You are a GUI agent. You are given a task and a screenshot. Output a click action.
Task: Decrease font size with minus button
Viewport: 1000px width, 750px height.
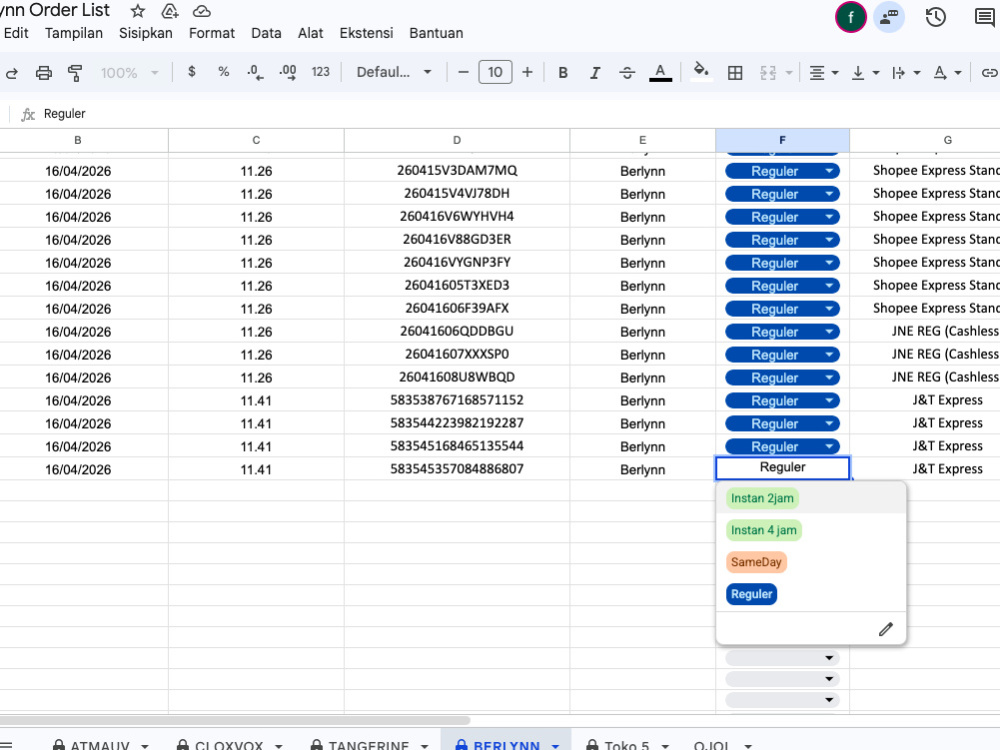464,72
